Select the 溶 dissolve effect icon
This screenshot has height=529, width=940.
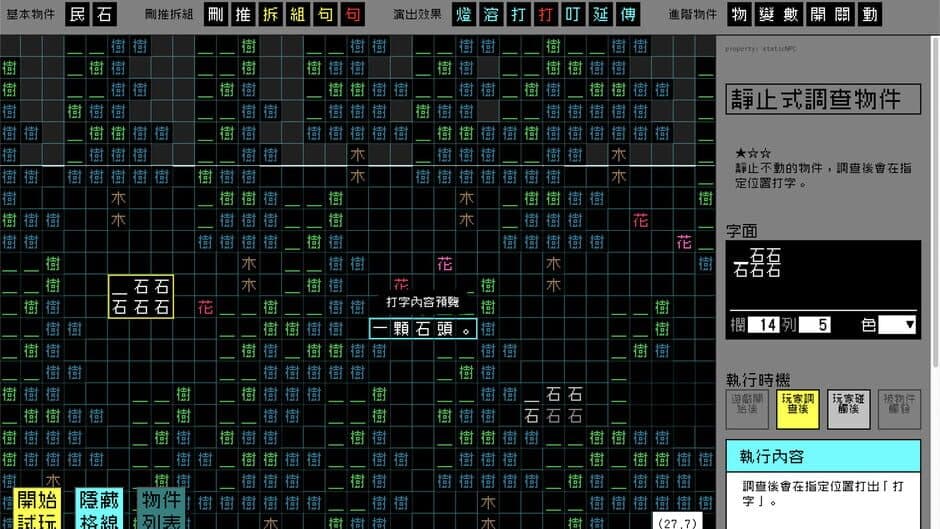[492, 14]
